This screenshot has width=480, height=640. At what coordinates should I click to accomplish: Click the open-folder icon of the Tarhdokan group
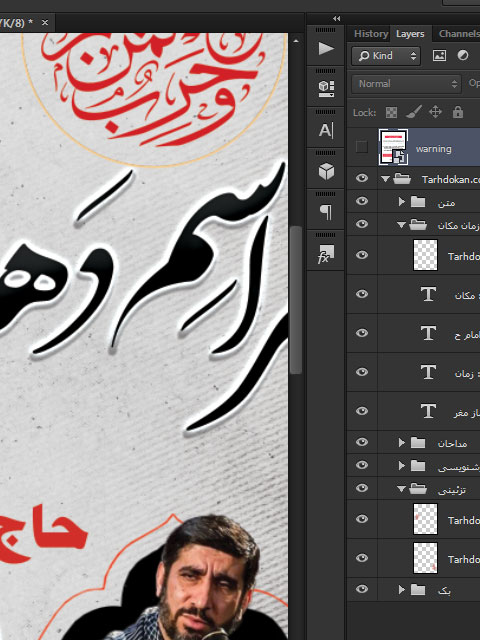(x=402, y=179)
